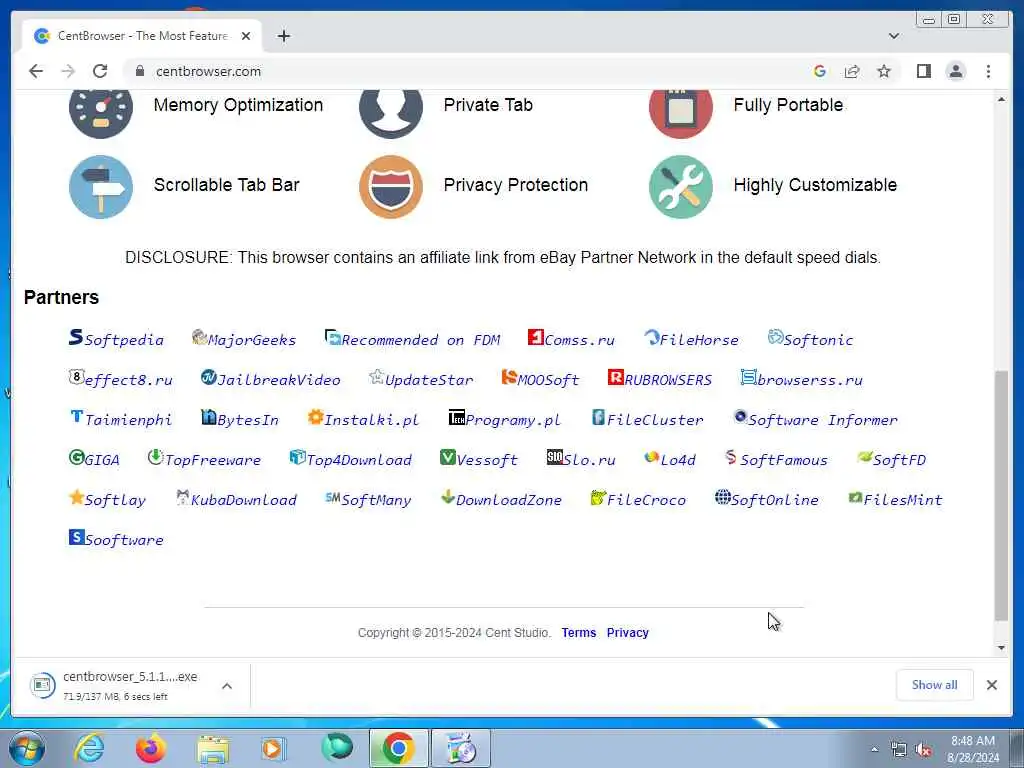
Task: Expand the tab search chevron
Action: coord(893,36)
